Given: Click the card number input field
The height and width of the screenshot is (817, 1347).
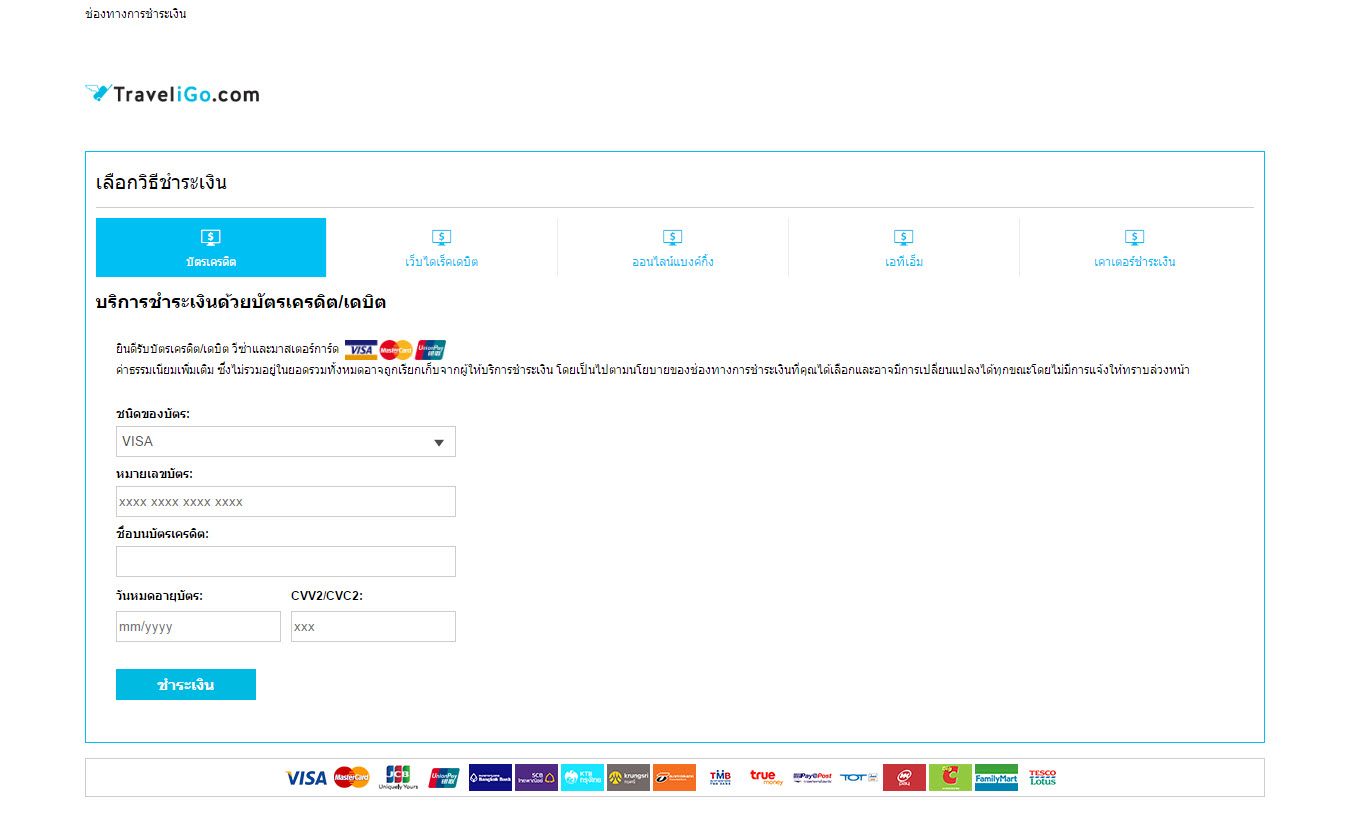Looking at the screenshot, I should pos(285,502).
